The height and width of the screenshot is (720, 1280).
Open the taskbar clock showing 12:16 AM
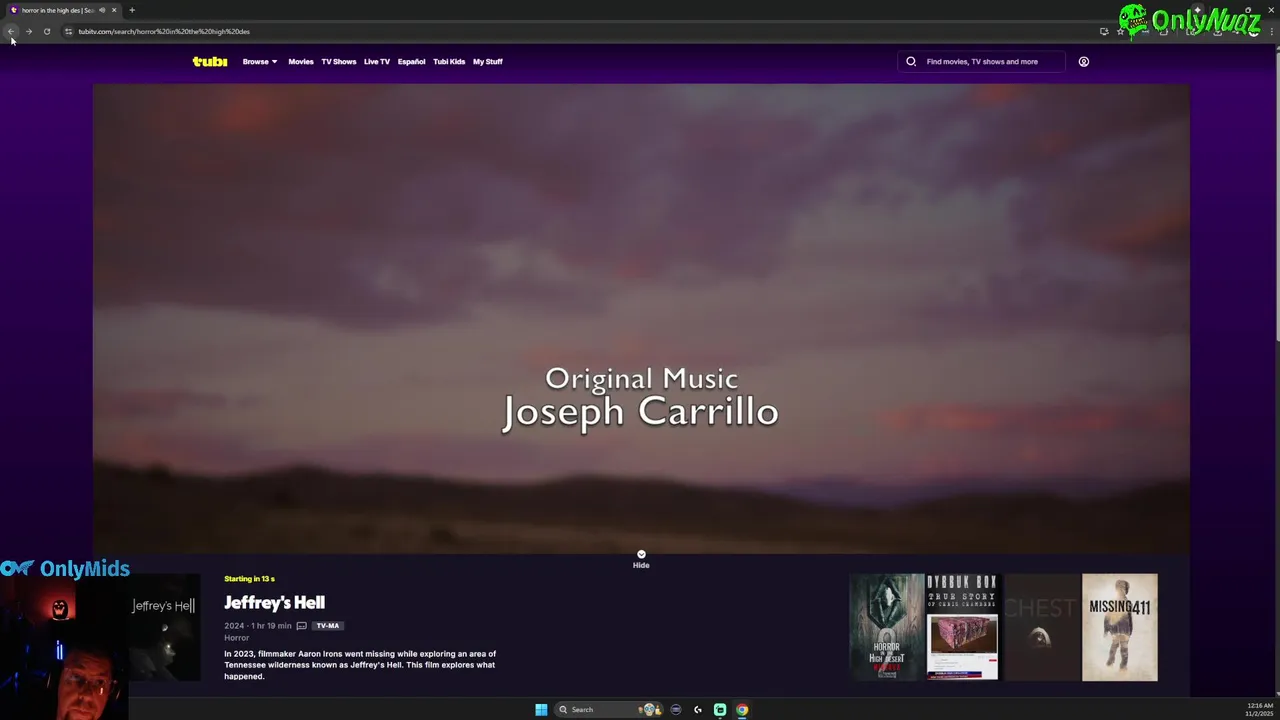(x=1260, y=710)
